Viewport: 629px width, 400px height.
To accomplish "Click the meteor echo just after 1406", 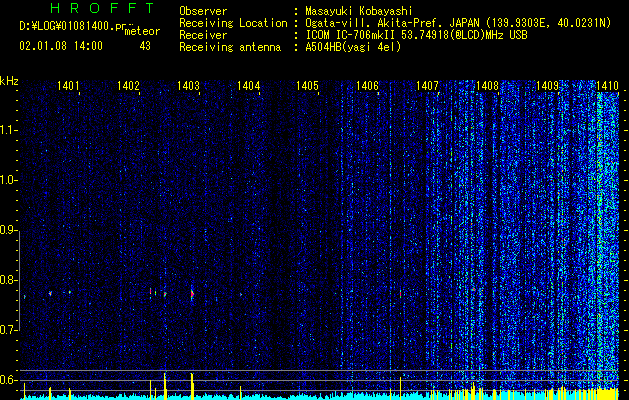I will pos(400,294).
